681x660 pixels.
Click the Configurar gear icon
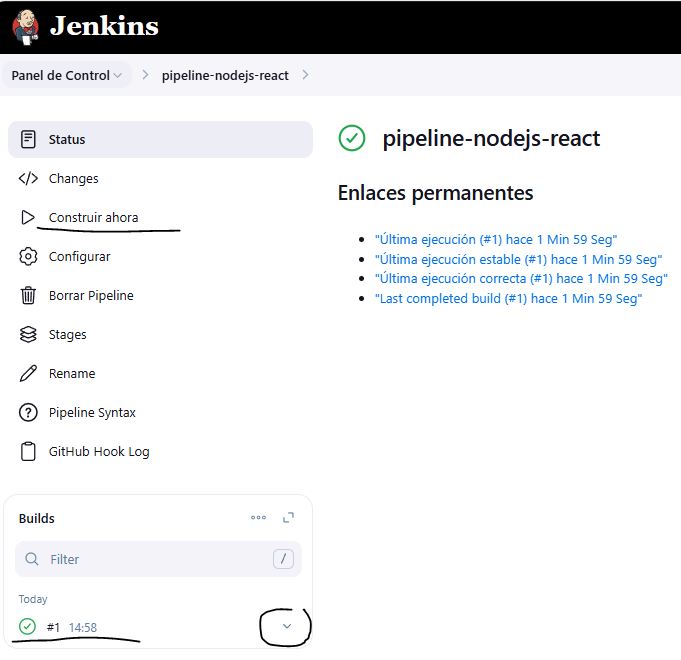click(28, 257)
